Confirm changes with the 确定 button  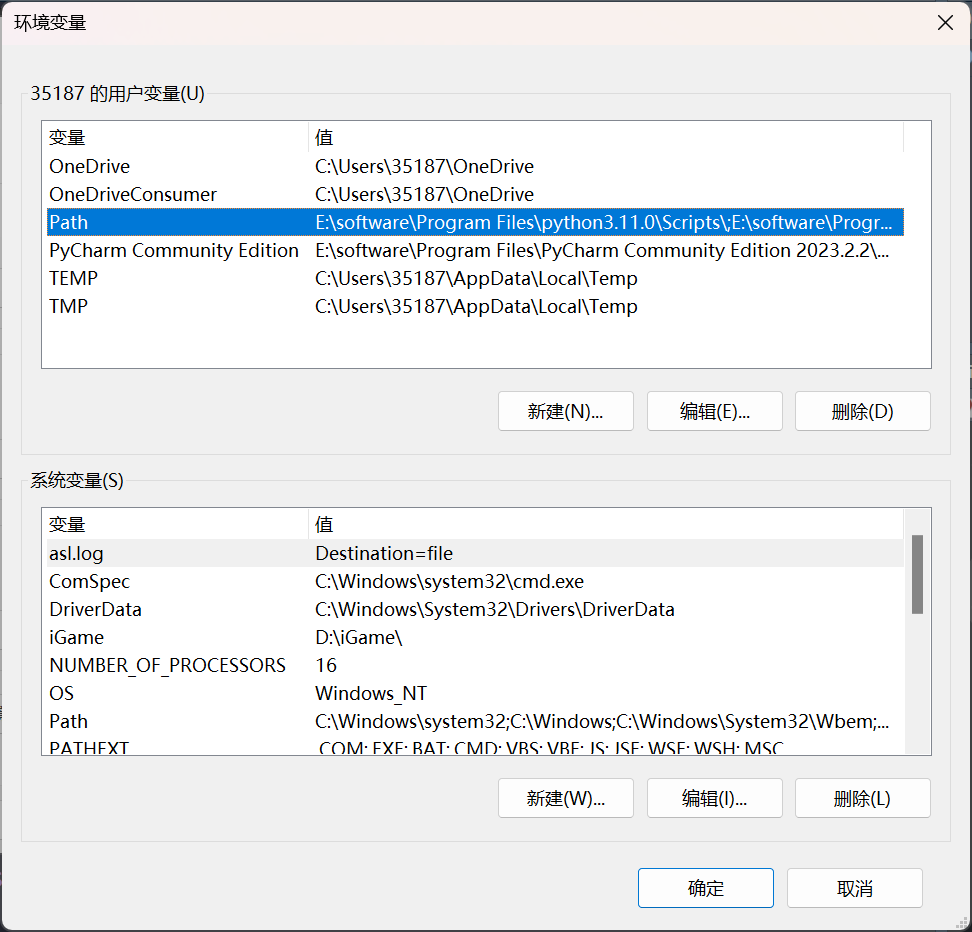(x=705, y=888)
